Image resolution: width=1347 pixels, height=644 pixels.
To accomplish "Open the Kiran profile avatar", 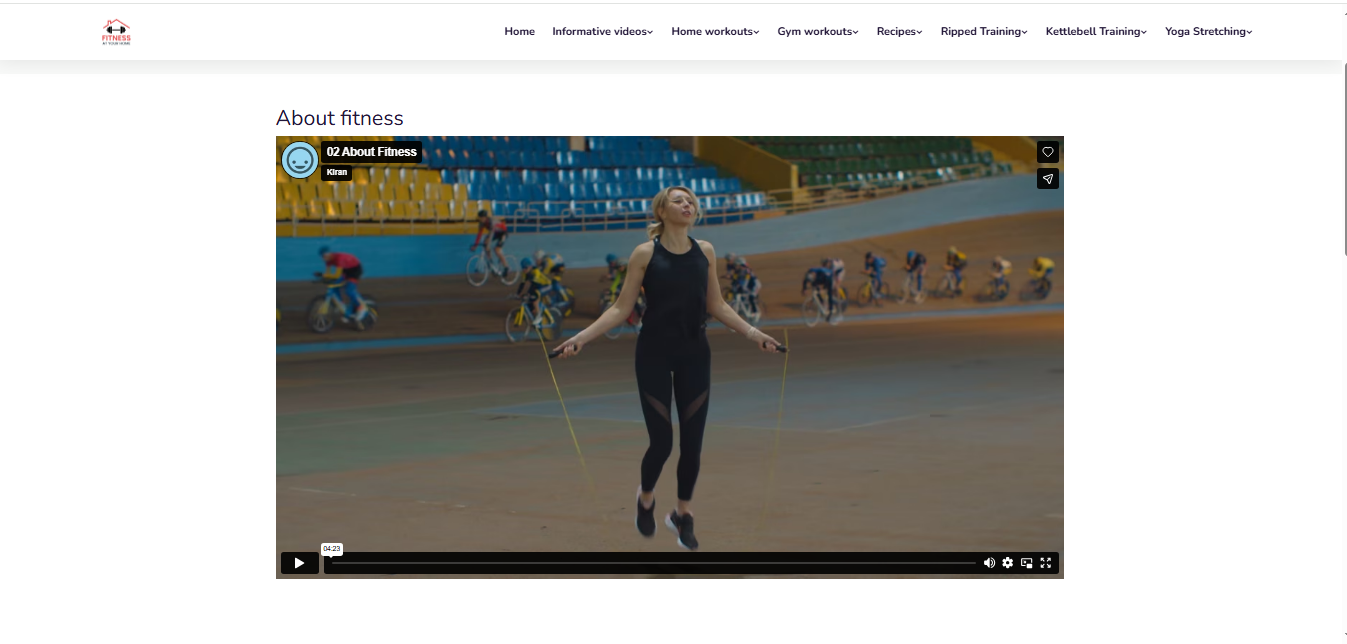I will [x=299, y=160].
